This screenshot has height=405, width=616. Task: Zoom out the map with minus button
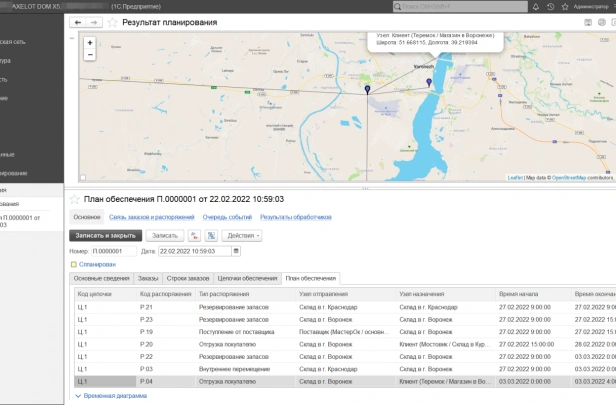coord(90,55)
